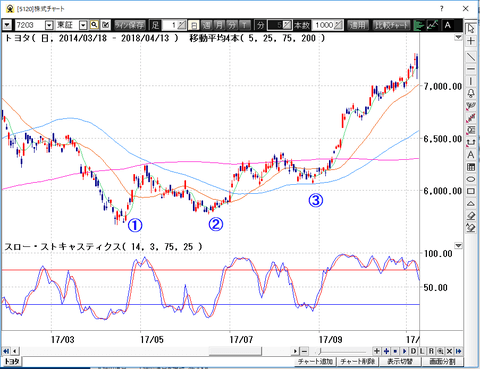480x369 pixels.
Task: Select the crosshair cursor tool
Action: tap(471, 41)
